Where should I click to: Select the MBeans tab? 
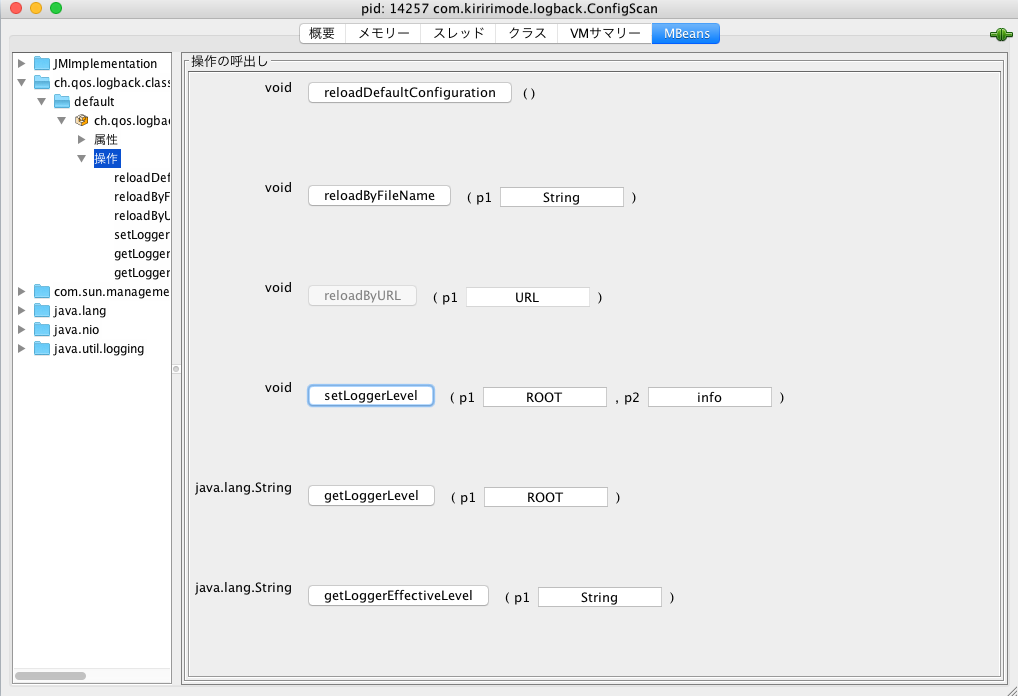(686, 33)
